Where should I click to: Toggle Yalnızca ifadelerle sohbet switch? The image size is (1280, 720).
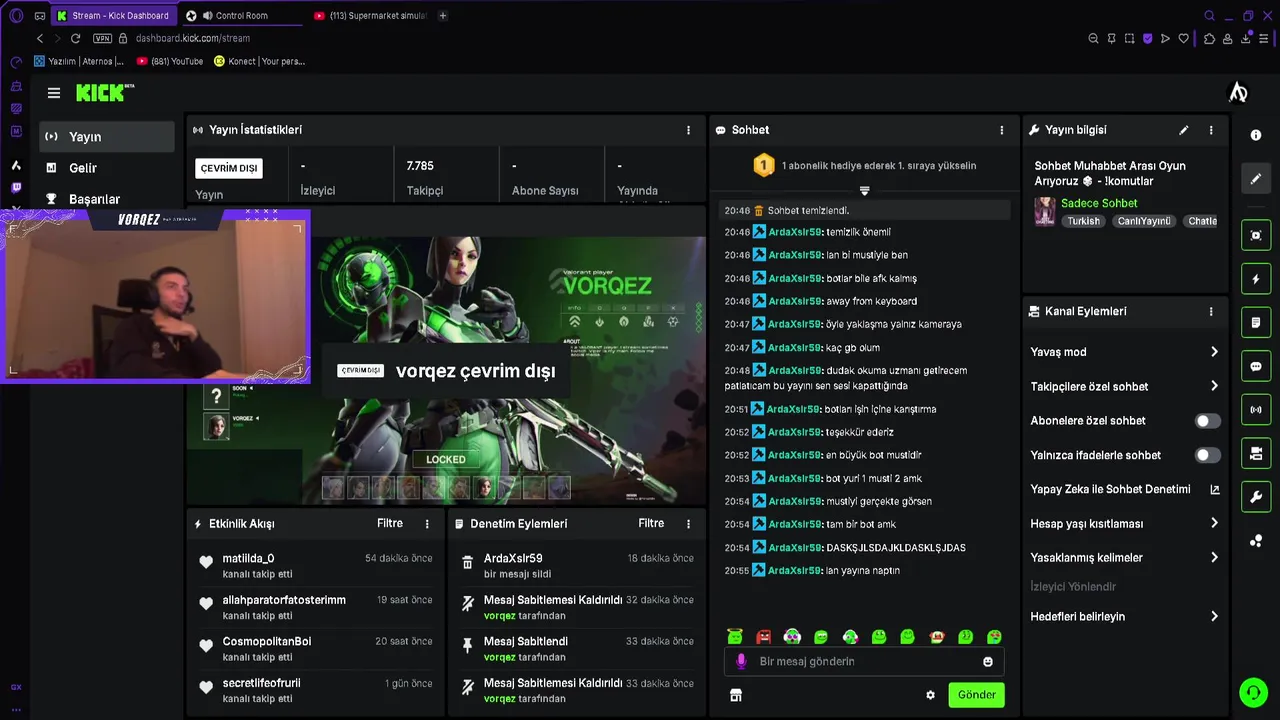[1208, 455]
